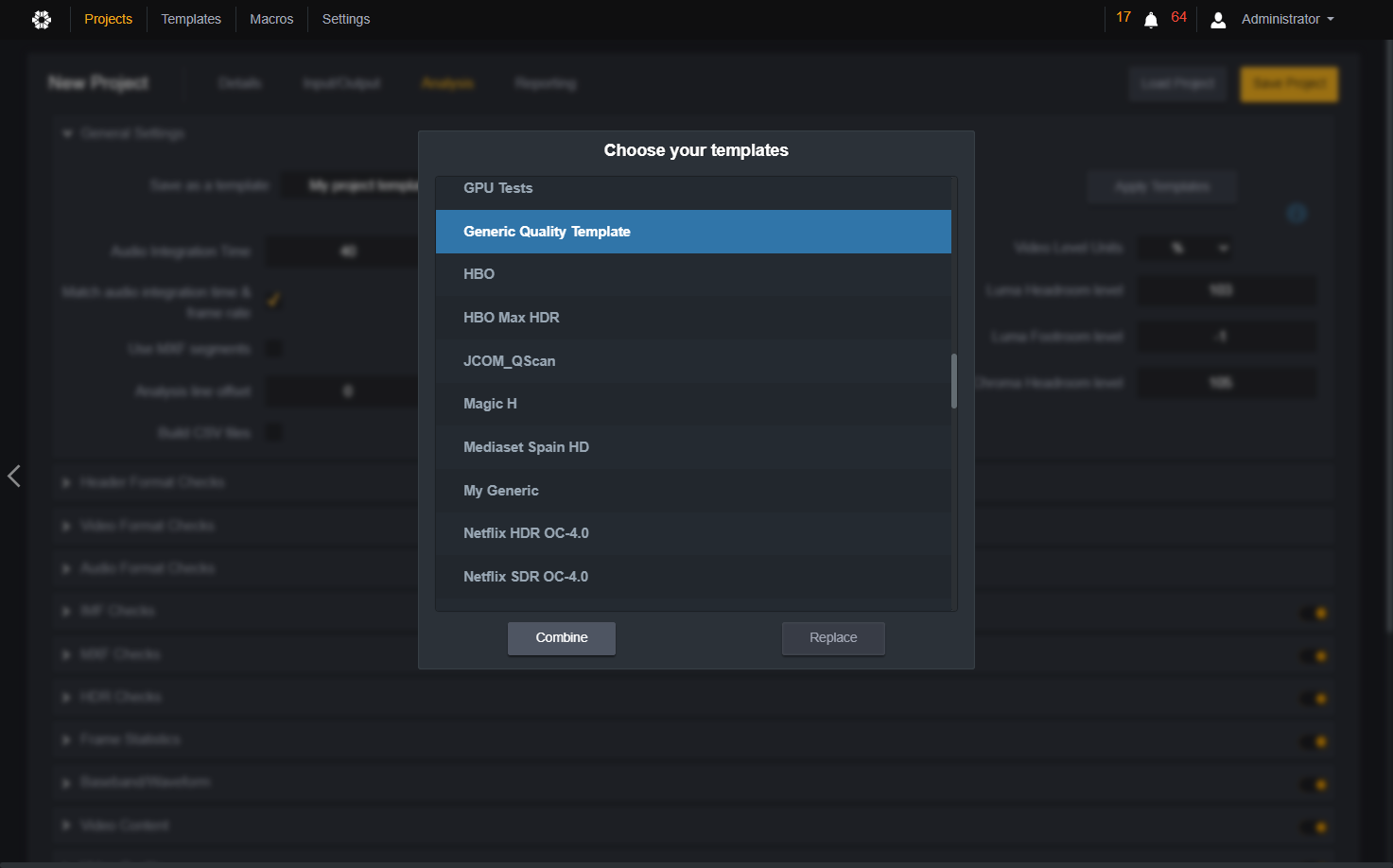Click the orange 17 warning counter
The width and height of the screenshot is (1393, 868).
point(1123,17)
